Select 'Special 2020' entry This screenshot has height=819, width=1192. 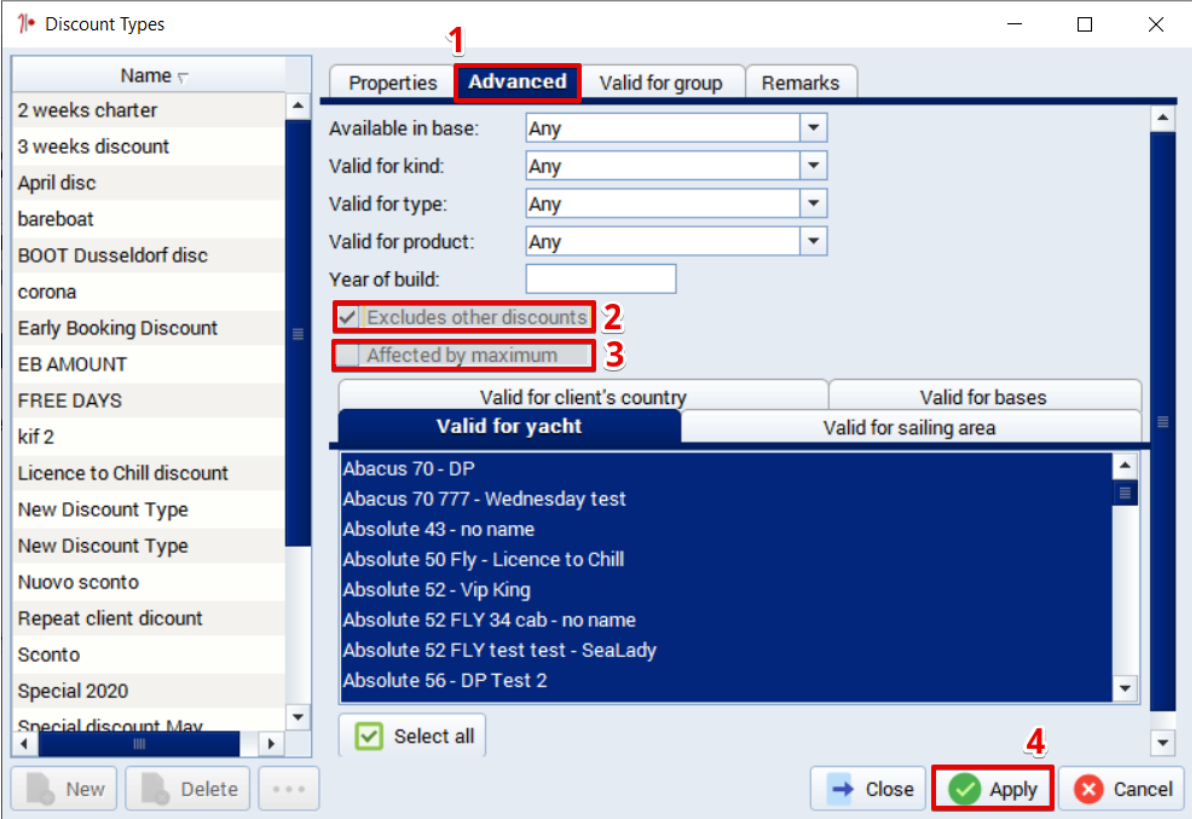point(149,690)
